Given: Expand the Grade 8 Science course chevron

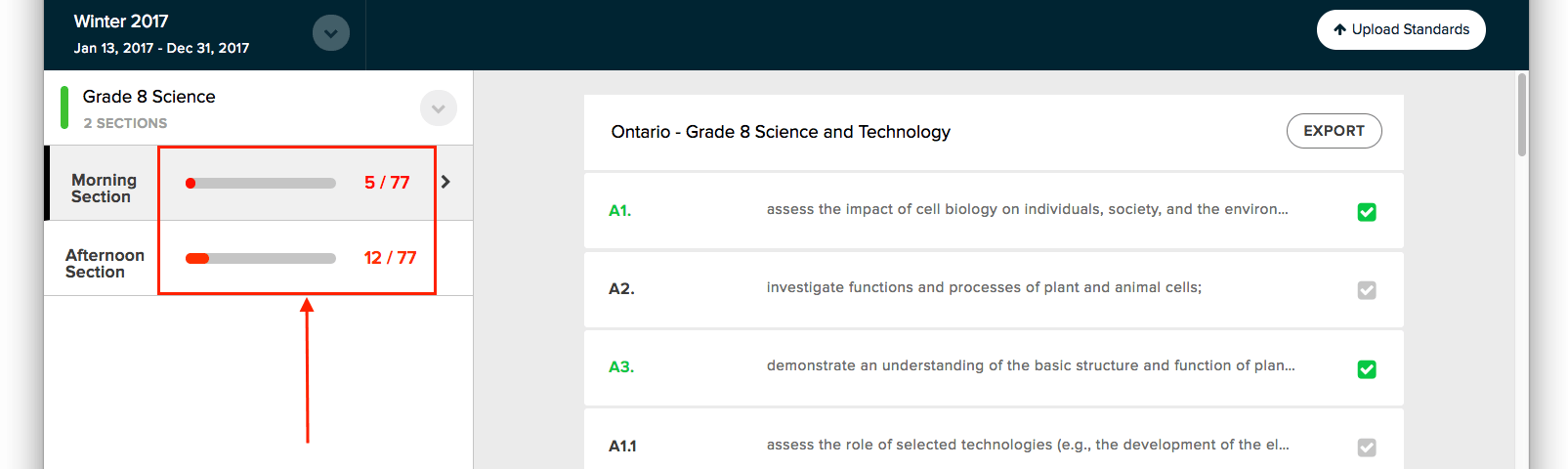Looking at the screenshot, I should [439, 108].
